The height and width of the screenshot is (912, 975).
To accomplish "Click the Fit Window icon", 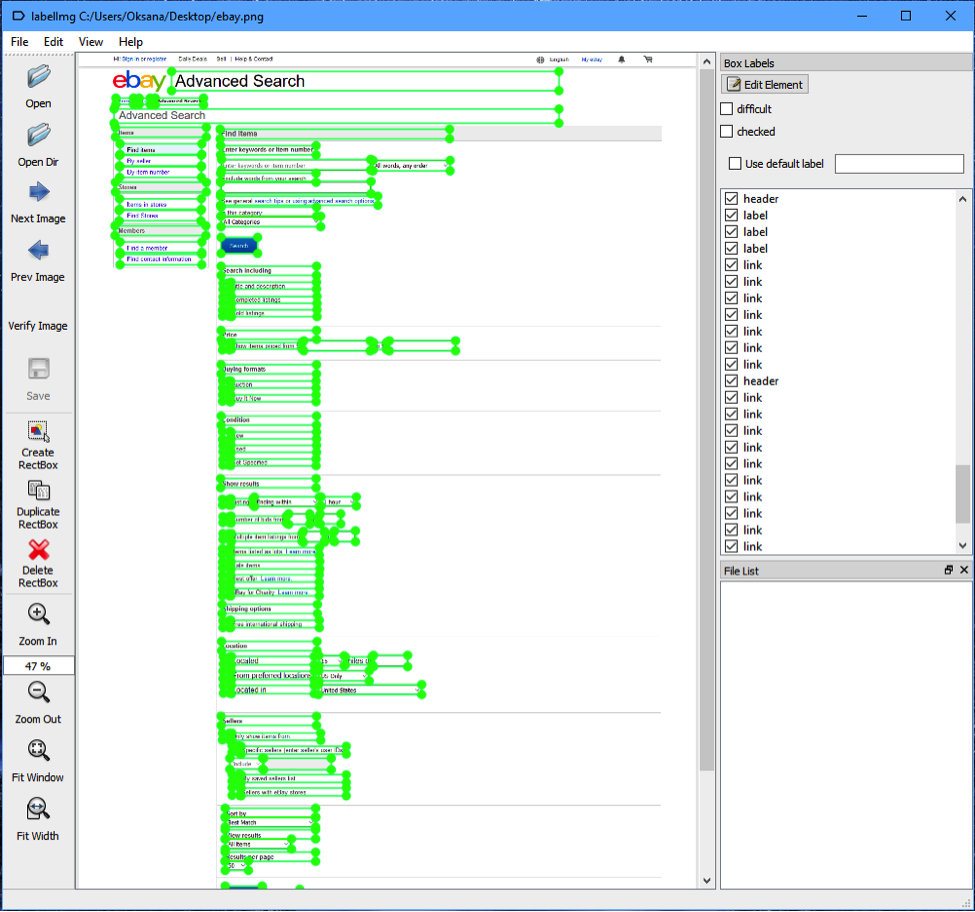I will [38, 750].
